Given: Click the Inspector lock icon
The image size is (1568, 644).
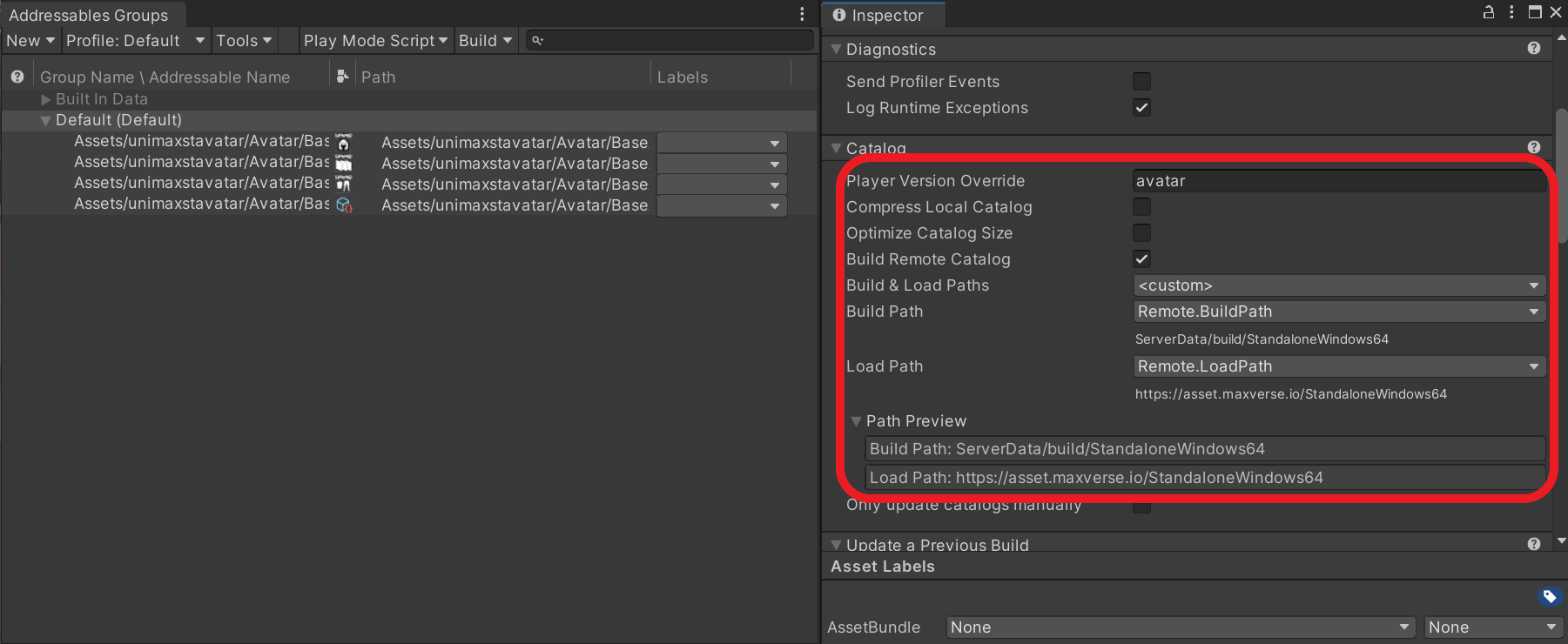Looking at the screenshot, I should click(x=1489, y=12).
